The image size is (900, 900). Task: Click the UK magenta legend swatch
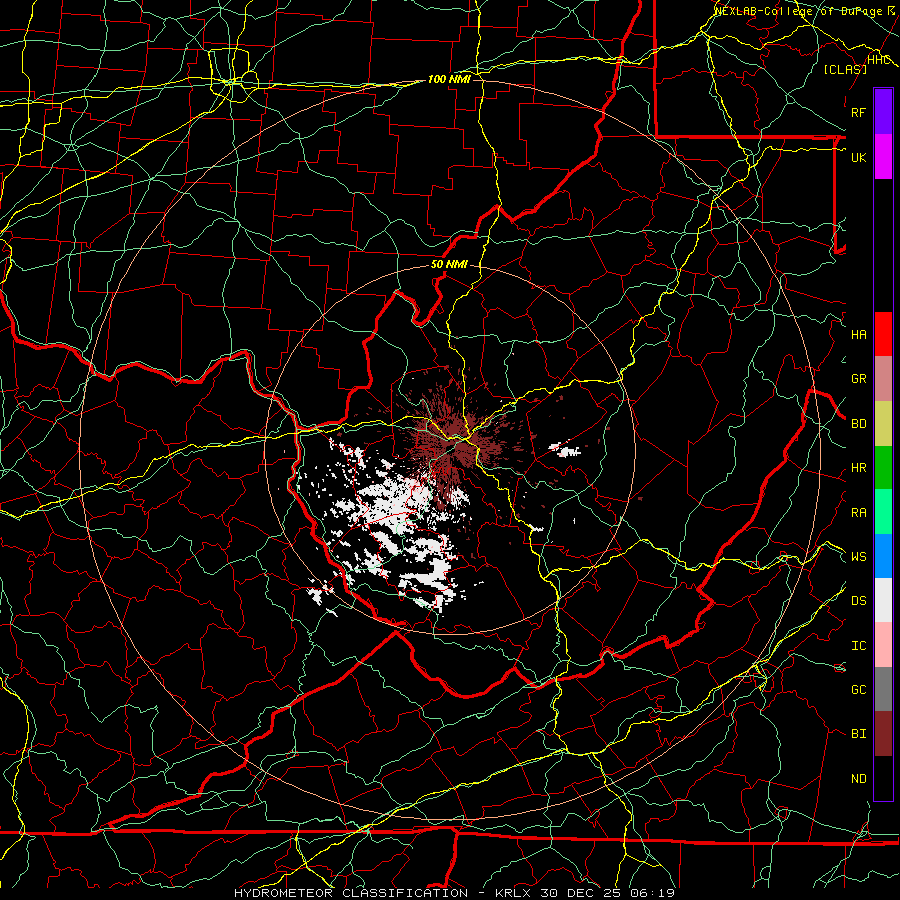(883, 157)
